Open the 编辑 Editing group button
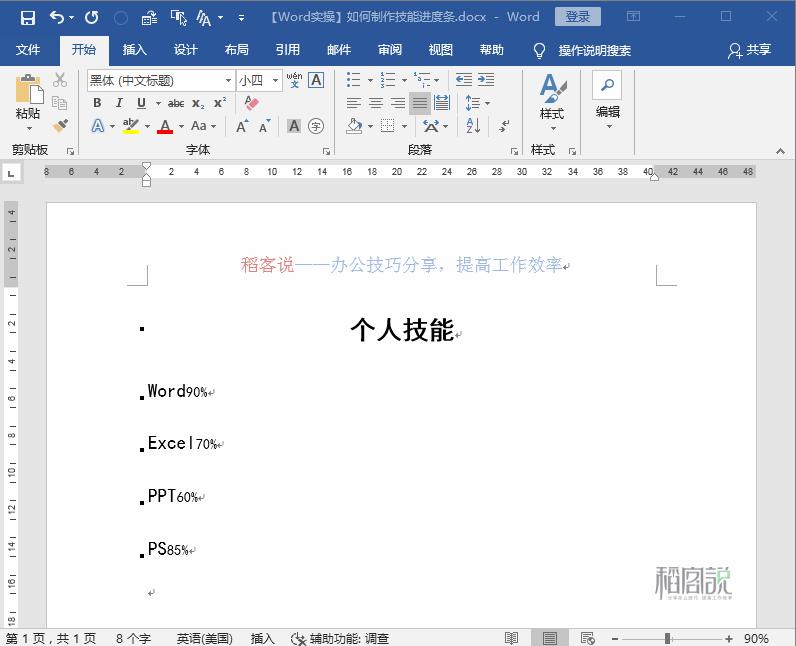This screenshot has height=646, width=796. point(607,114)
